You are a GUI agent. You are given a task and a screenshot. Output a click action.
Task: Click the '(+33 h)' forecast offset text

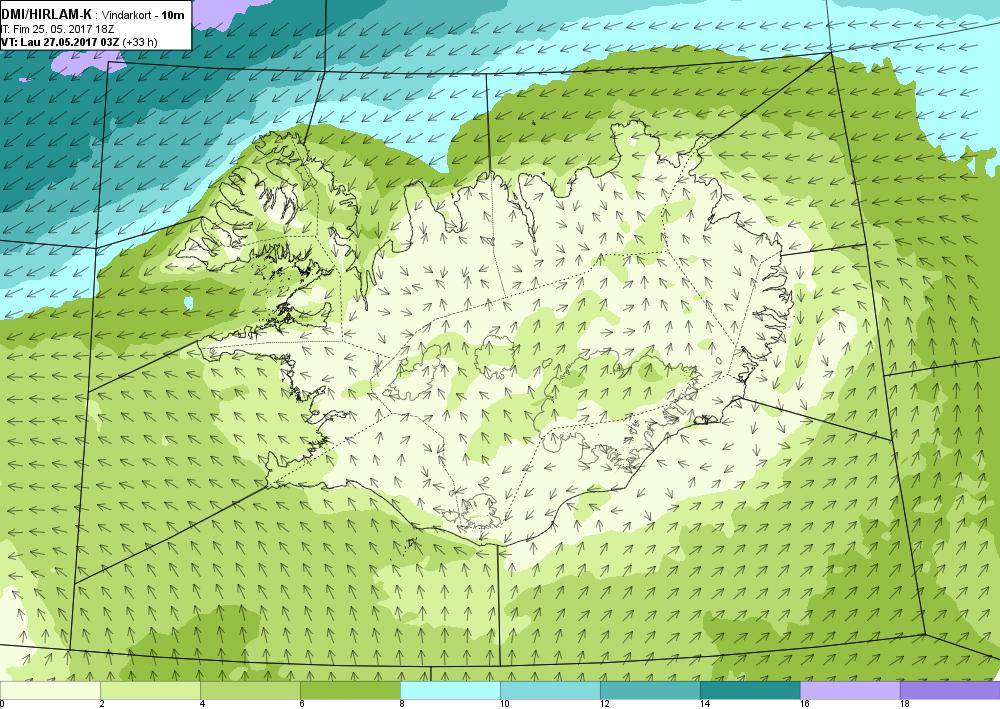point(140,42)
